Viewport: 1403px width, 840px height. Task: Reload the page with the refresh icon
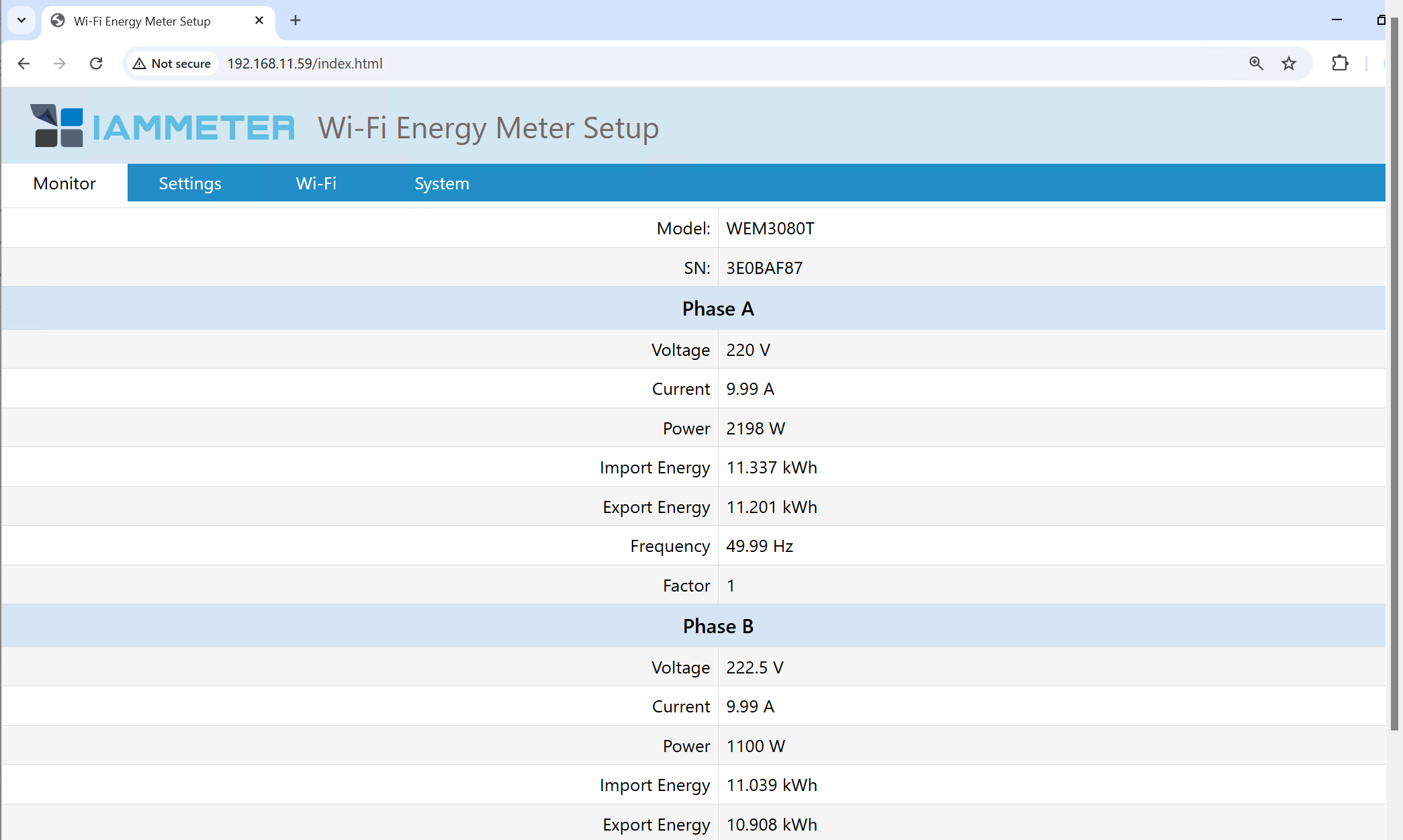96,63
